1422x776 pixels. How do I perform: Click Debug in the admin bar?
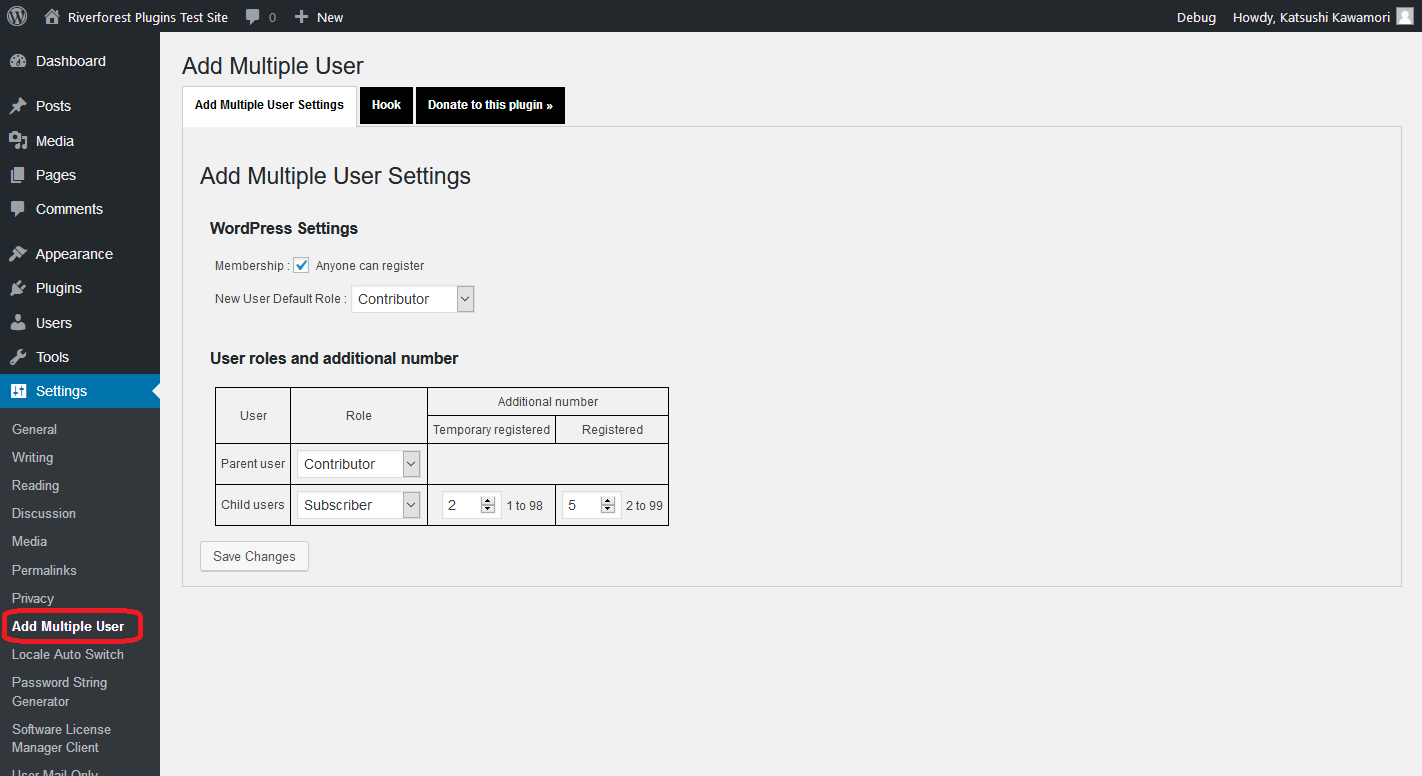(1196, 17)
